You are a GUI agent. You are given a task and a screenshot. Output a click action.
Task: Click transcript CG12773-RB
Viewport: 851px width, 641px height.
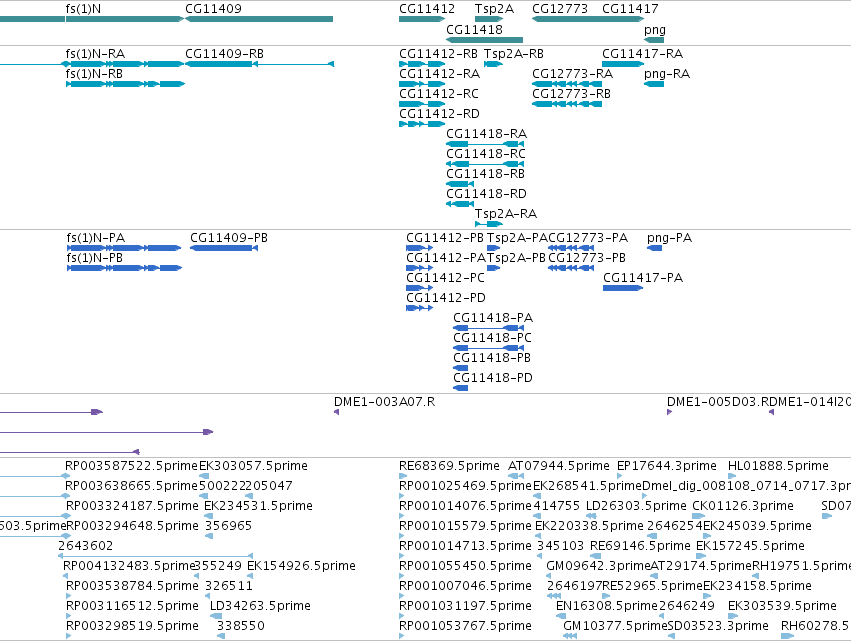(x=567, y=104)
